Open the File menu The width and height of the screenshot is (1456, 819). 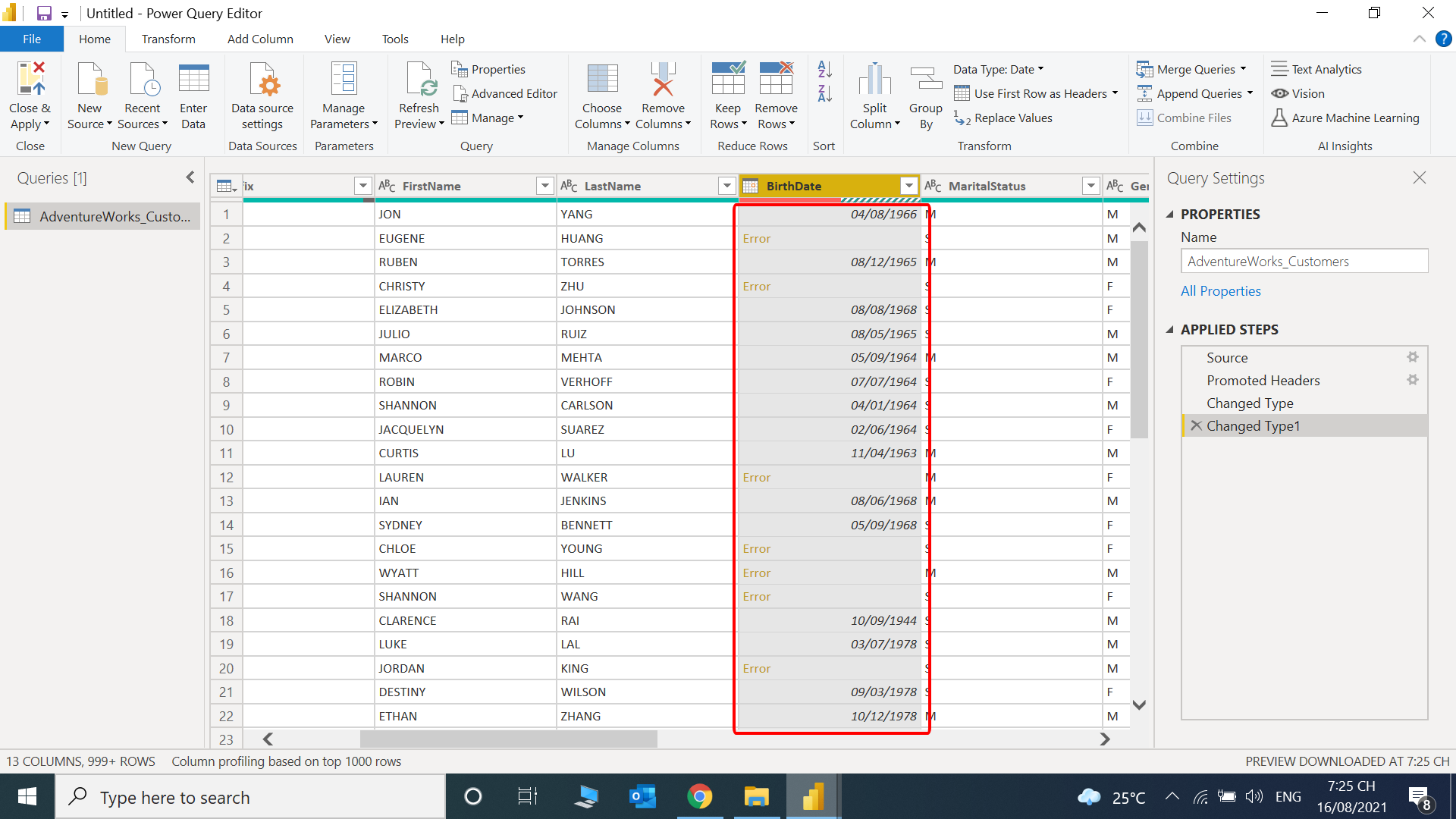pos(32,39)
